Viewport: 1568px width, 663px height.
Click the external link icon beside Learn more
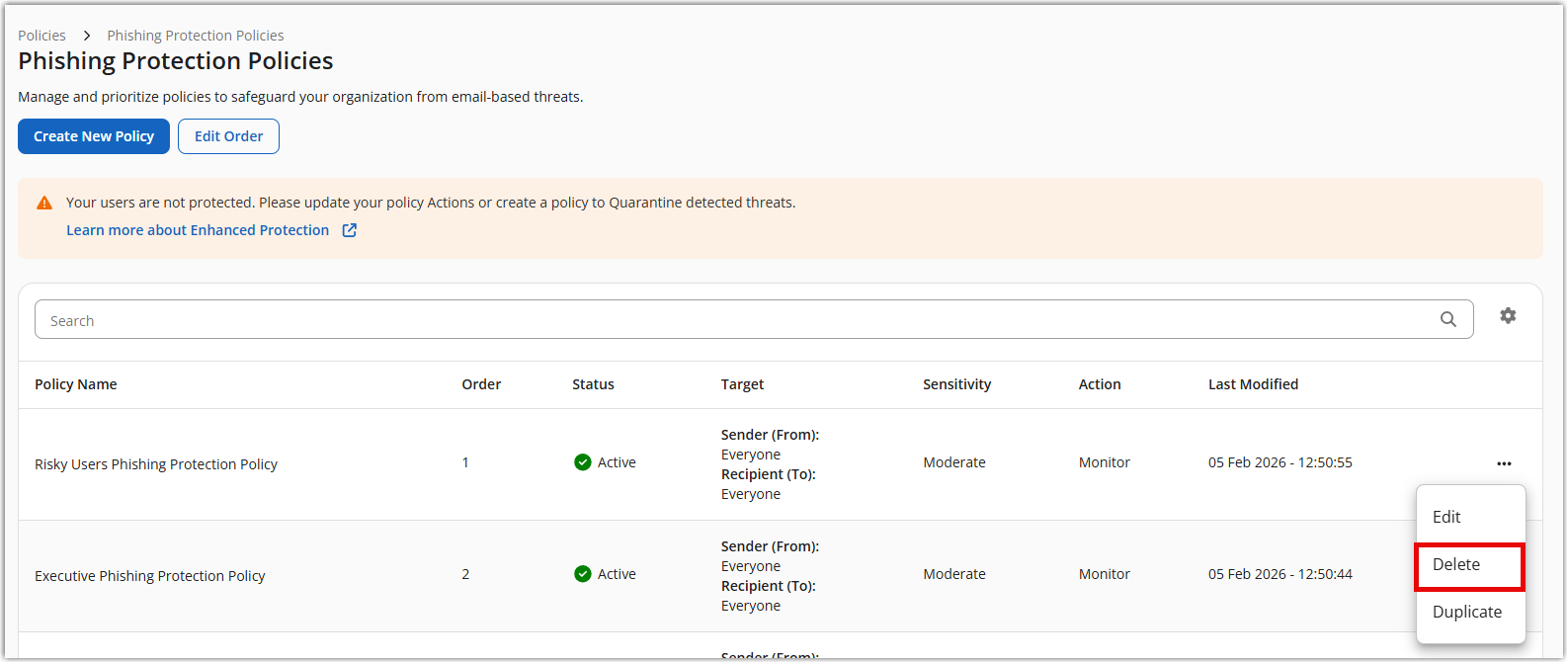349,230
